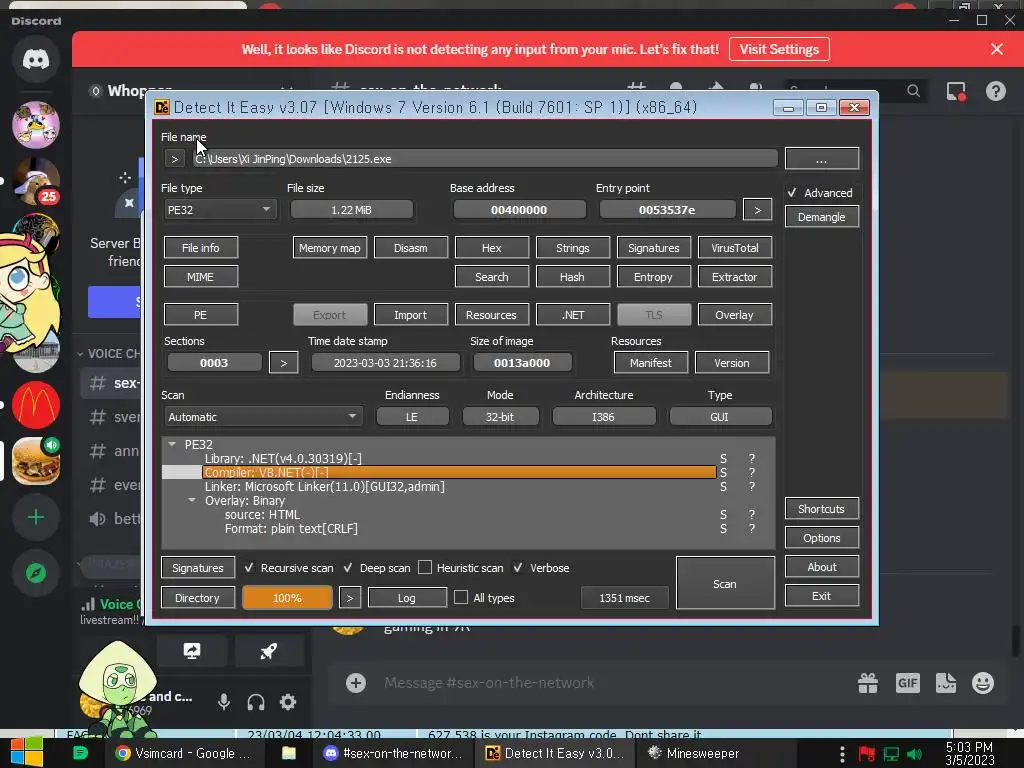Open Explore servers compass icon
Viewport: 1024px width, 768px height.
coord(36,573)
